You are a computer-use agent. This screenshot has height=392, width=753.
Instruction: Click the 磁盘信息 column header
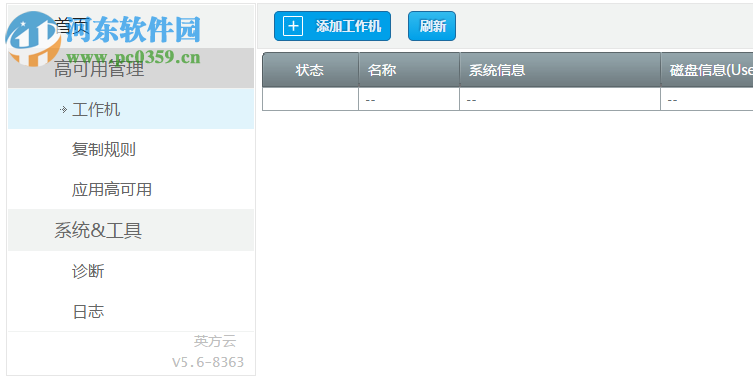click(x=707, y=70)
